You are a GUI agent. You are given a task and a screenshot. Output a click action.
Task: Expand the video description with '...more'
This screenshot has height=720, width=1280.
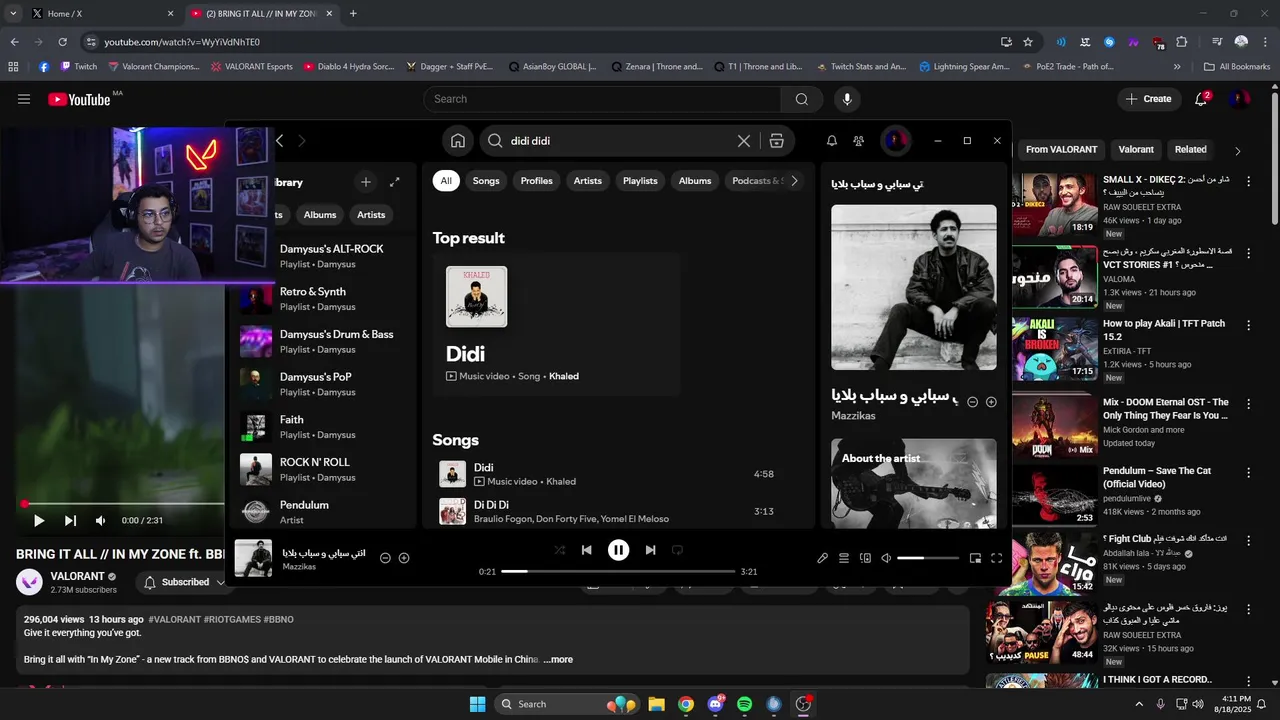[x=558, y=660]
